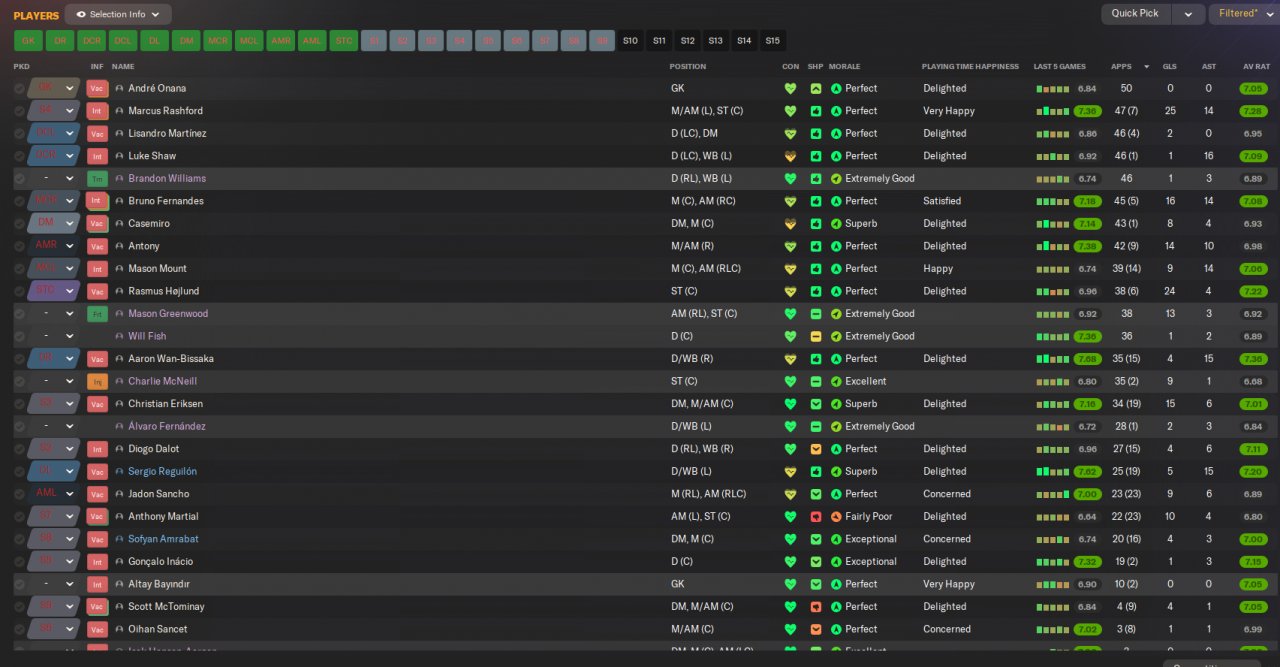
Task: Click the sharpness icon for Will Fish
Action: pos(816,336)
